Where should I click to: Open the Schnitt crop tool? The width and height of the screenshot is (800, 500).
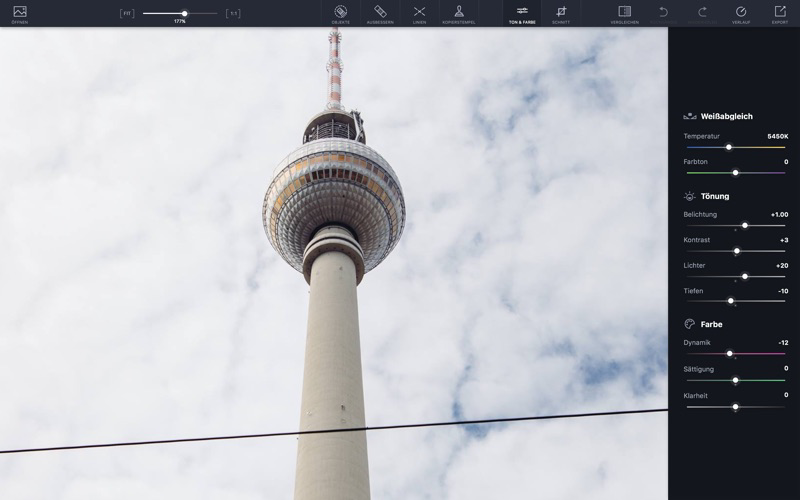pos(561,14)
